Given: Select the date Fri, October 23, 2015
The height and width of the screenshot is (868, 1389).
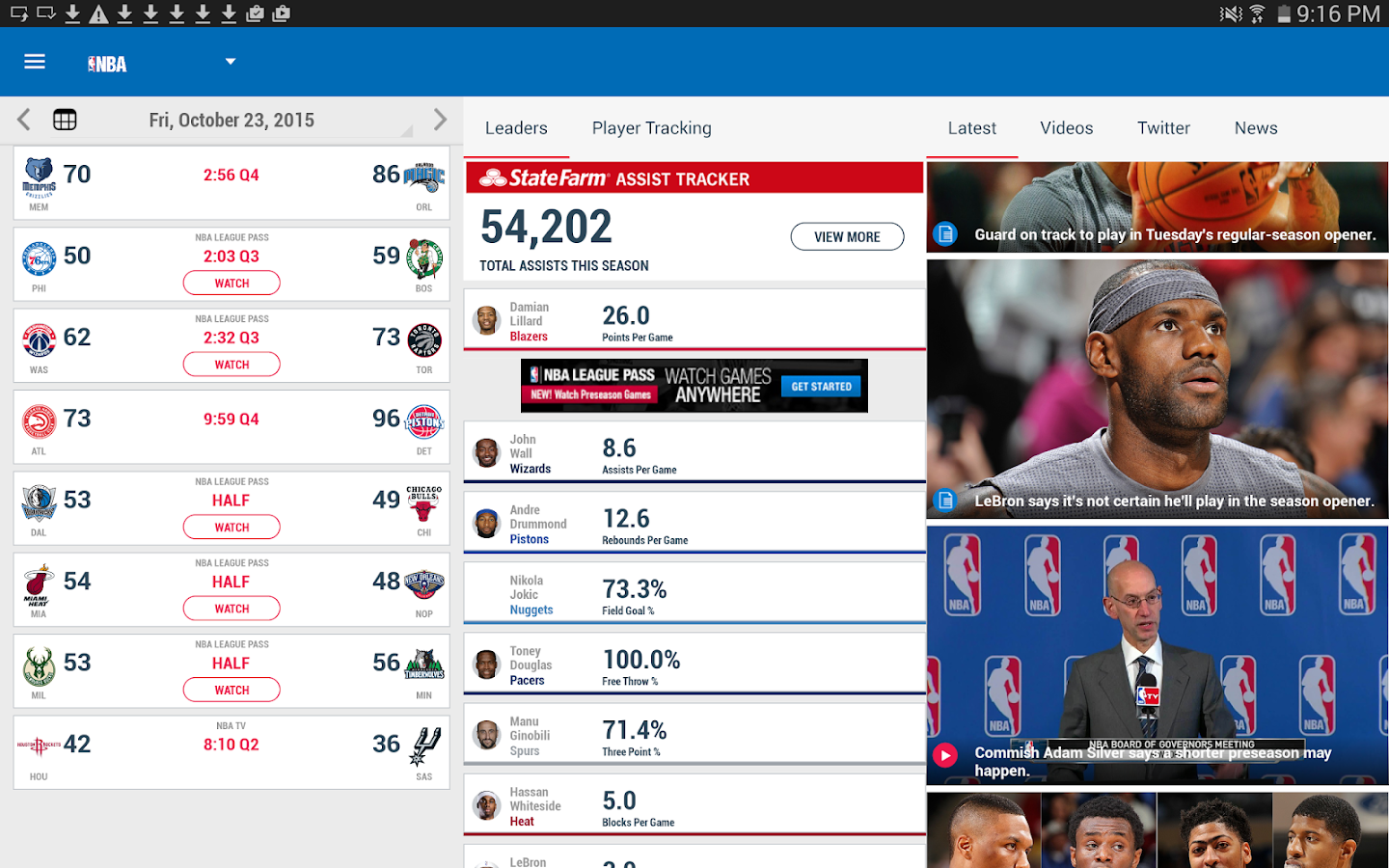Looking at the screenshot, I should click(231, 121).
